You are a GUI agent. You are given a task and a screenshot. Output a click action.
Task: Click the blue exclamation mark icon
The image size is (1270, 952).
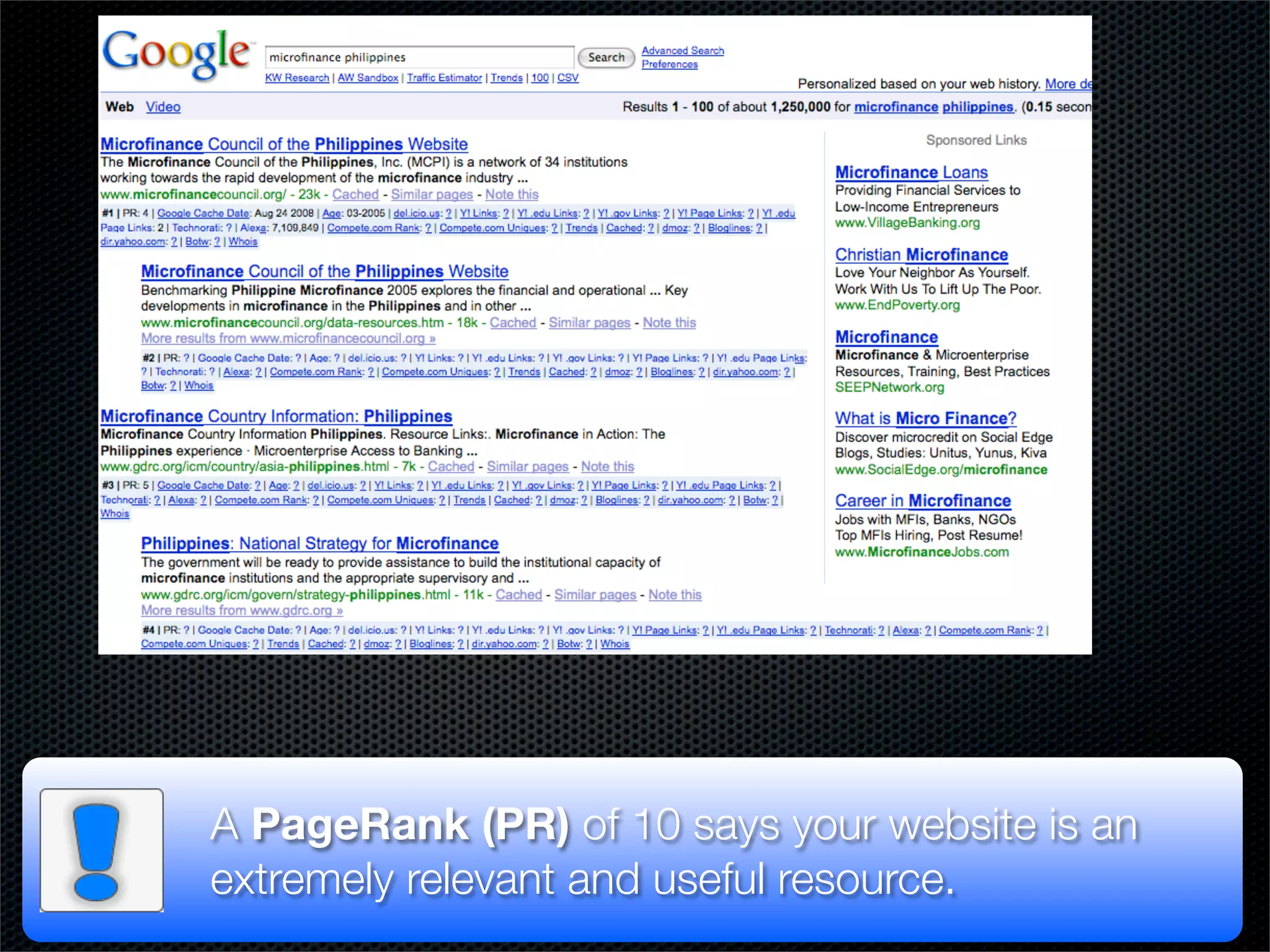(97, 852)
